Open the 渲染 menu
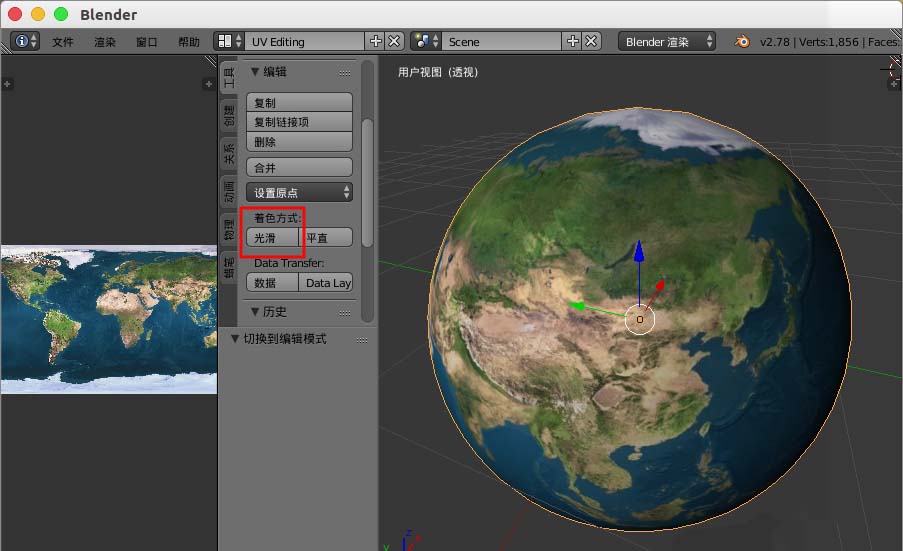The width and height of the screenshot is (903, 551). [x=105, y=42]
